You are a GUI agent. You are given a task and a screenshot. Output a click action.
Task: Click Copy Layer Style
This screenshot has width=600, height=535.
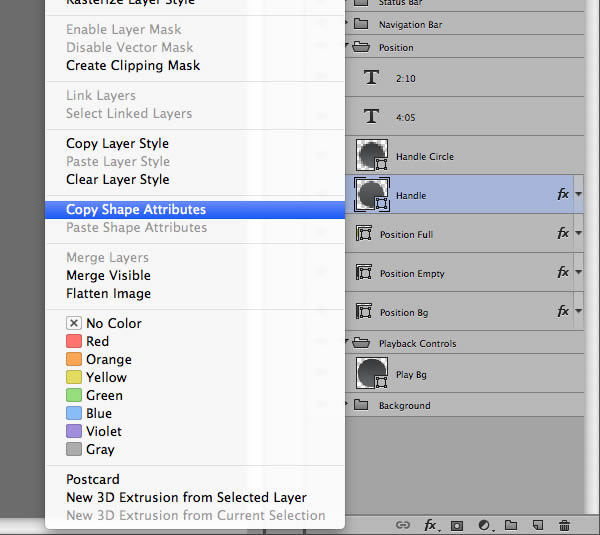pos(117,143)
